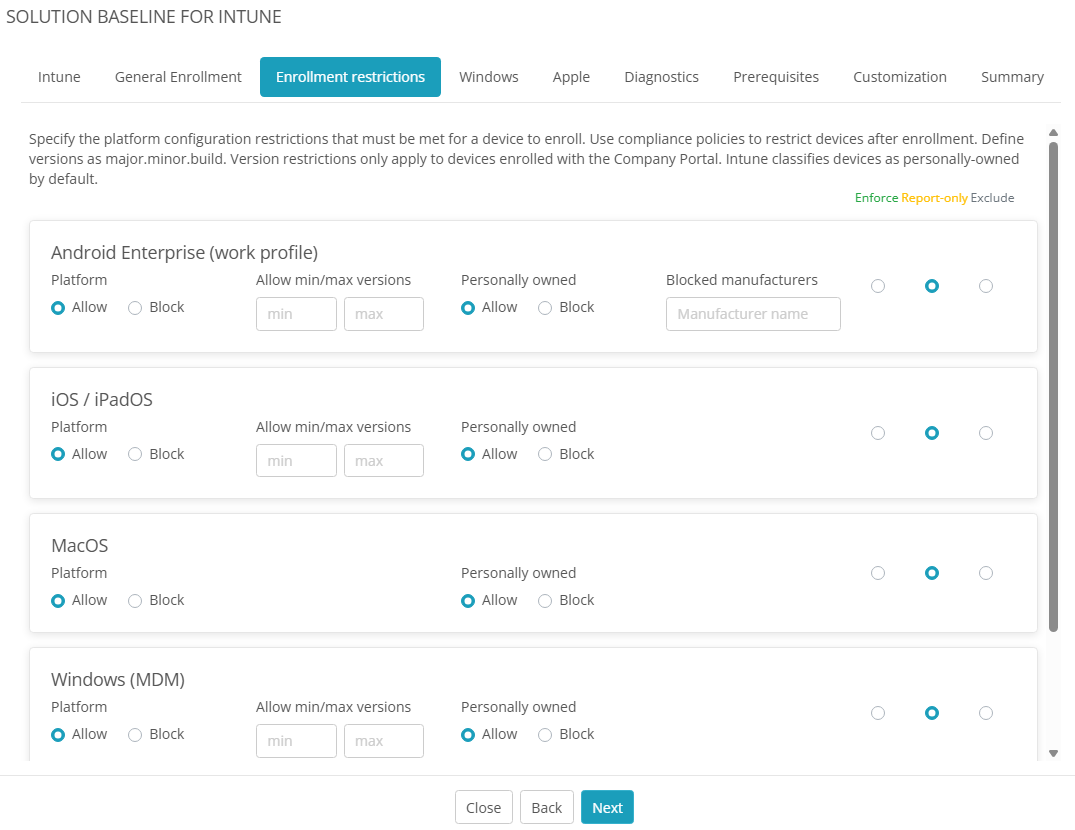Screen dimensions: 1075x830
Task: Switch to General Enrollment tab
Action: pyautogui.click(x=178, y=77)
